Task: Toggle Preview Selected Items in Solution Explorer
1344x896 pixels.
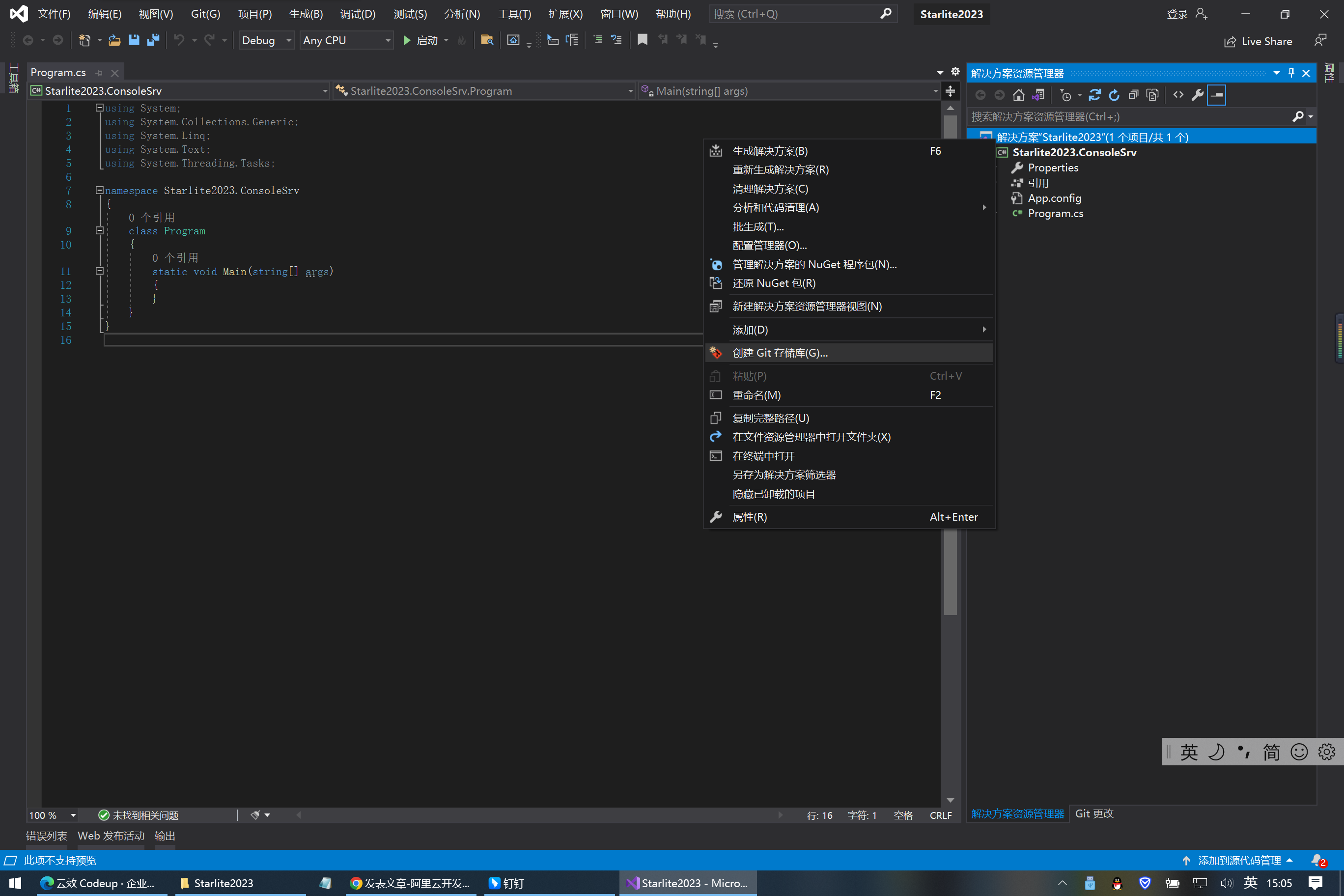Action: pos(1217,94)
